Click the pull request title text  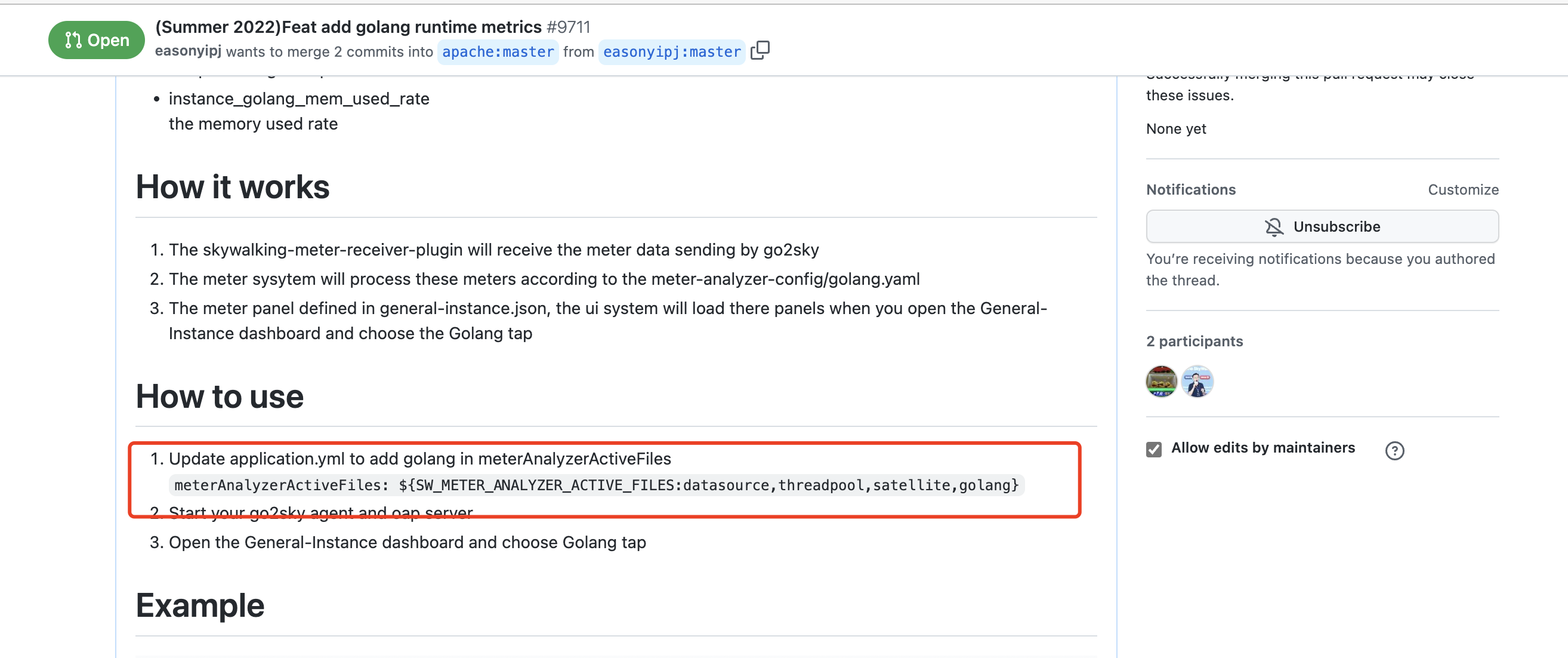click(348, 27)
